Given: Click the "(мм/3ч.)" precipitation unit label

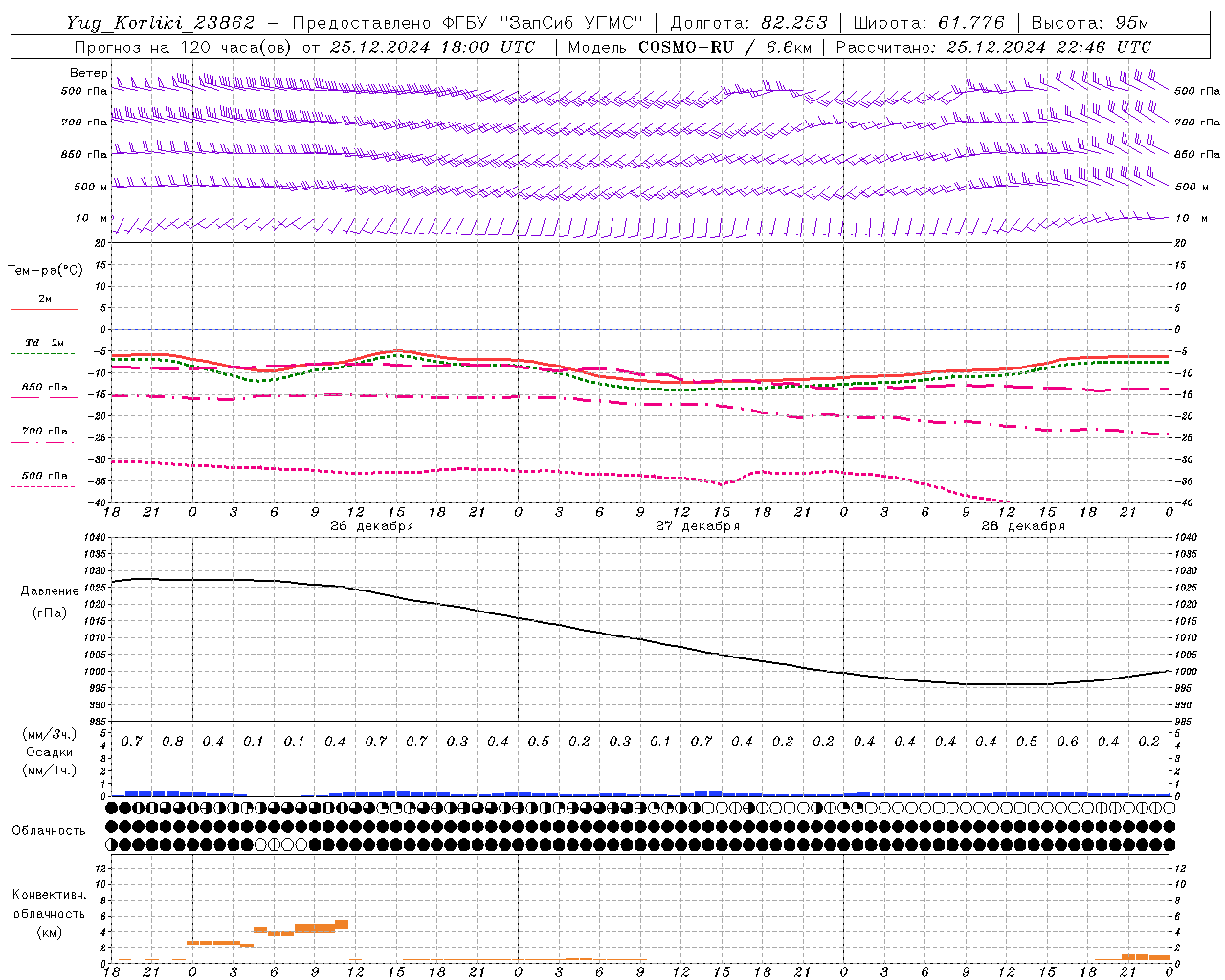Looking at the screenshot, I should pyautogui.click(x=50, y=734).
